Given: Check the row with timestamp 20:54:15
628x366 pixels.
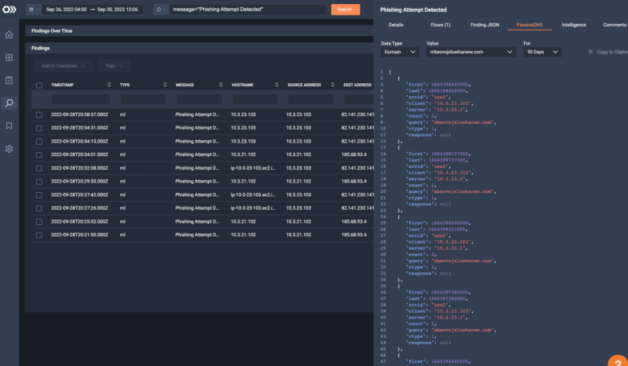Looking at the screenshot, I should [39, 142].
